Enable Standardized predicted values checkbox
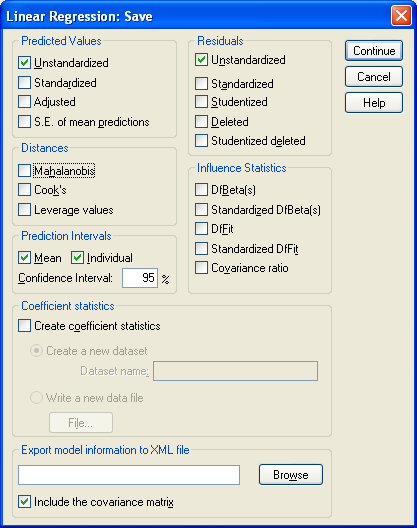Screen dimensions: 417x528 25,82
